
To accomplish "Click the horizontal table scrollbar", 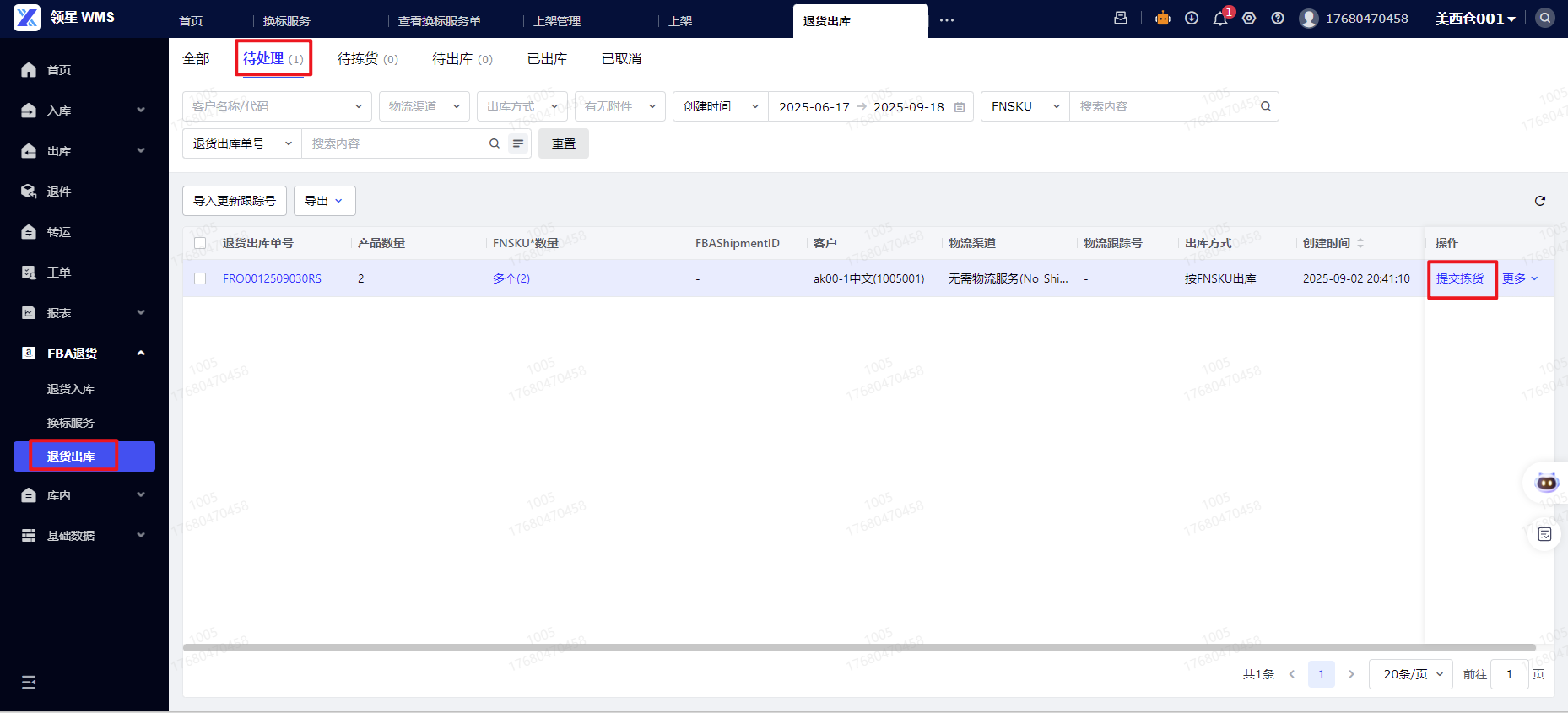I will 859,647.
